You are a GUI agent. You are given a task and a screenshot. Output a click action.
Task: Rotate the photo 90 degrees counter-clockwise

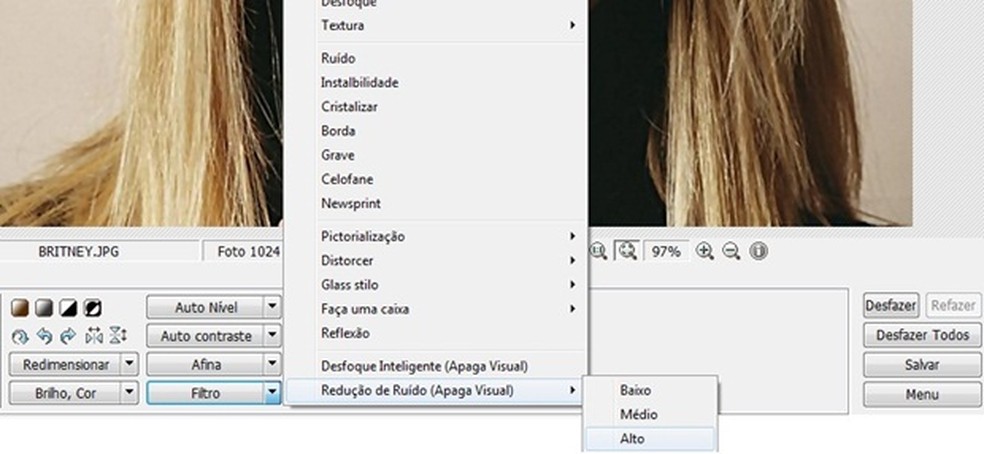pyautogui.click(x=44, y=337)
